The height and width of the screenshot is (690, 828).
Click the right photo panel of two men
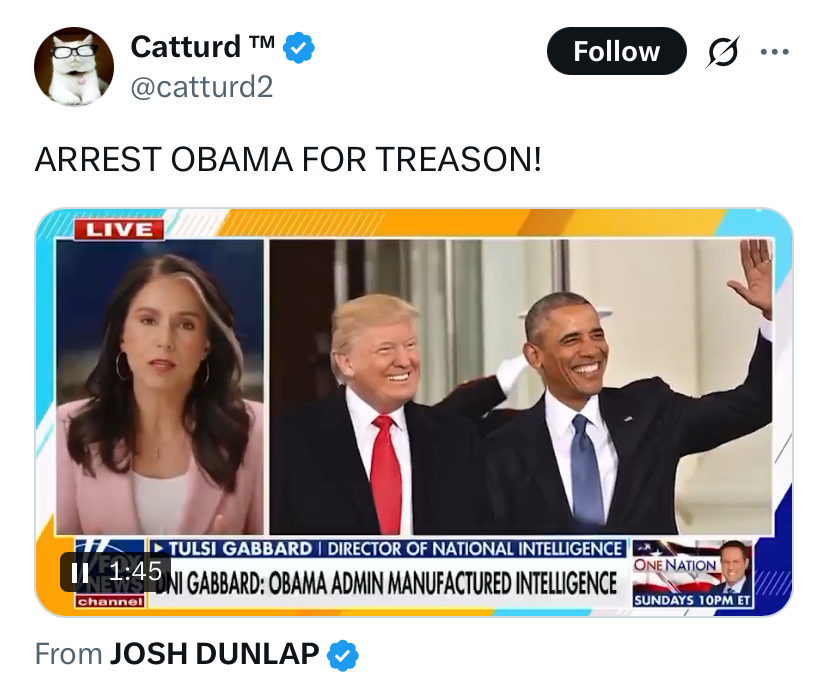click(521, 387)
